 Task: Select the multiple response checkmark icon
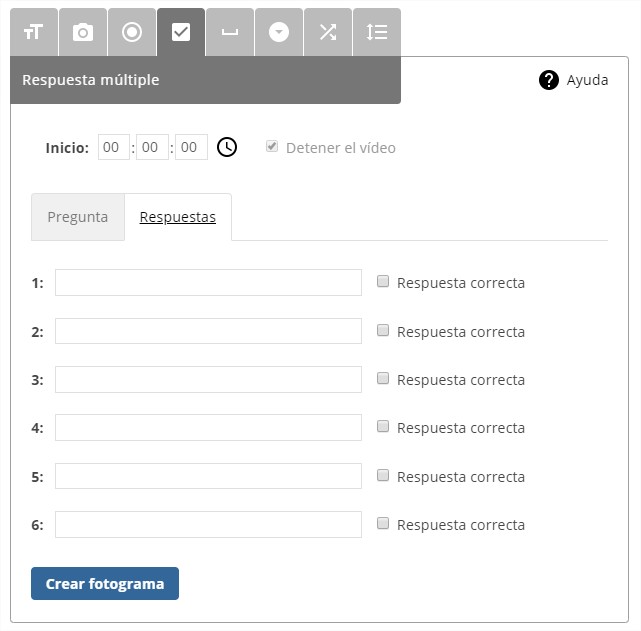(181, 32)
